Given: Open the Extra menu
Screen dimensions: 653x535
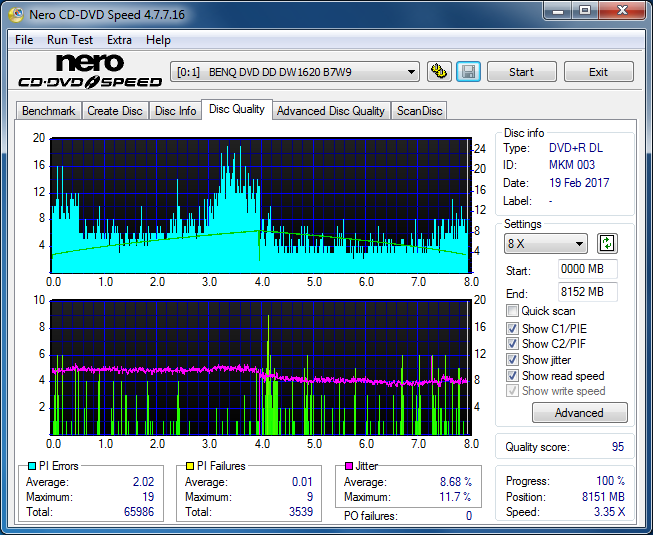Looking at the screenshot, I should [119, 40].
